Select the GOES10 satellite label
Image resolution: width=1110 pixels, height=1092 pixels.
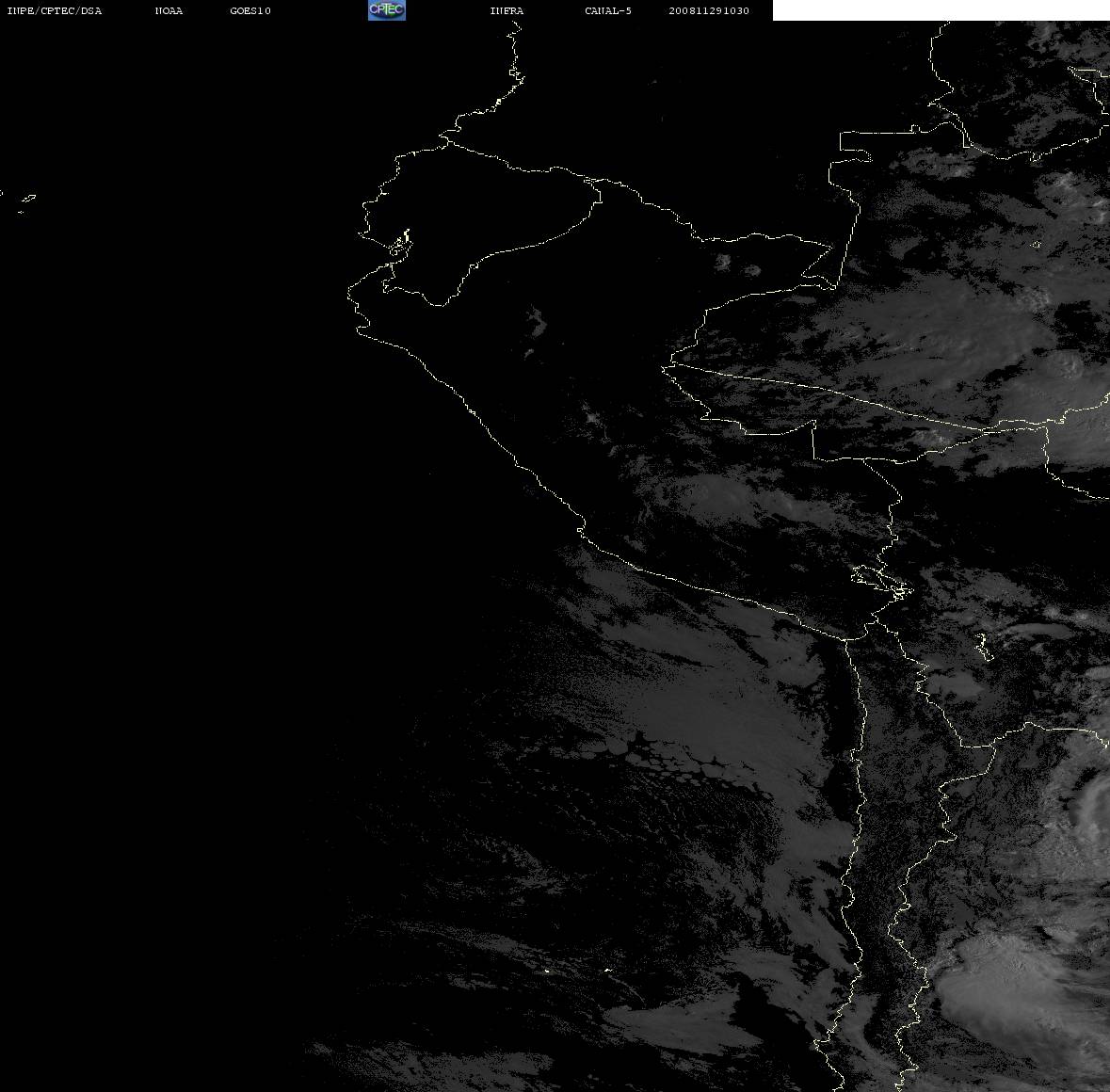[250, 10]
